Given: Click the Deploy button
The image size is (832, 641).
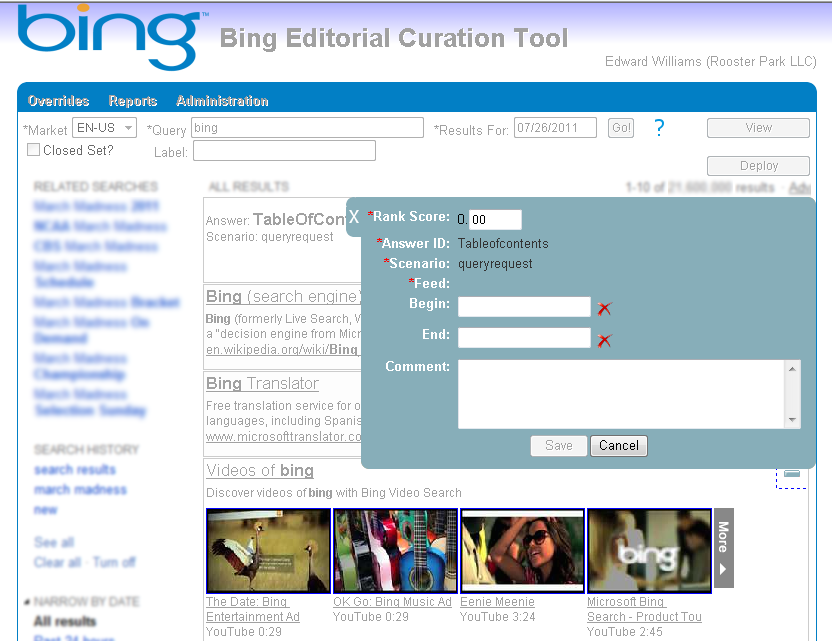Looking at the screenshot, I should pos(758,166).
